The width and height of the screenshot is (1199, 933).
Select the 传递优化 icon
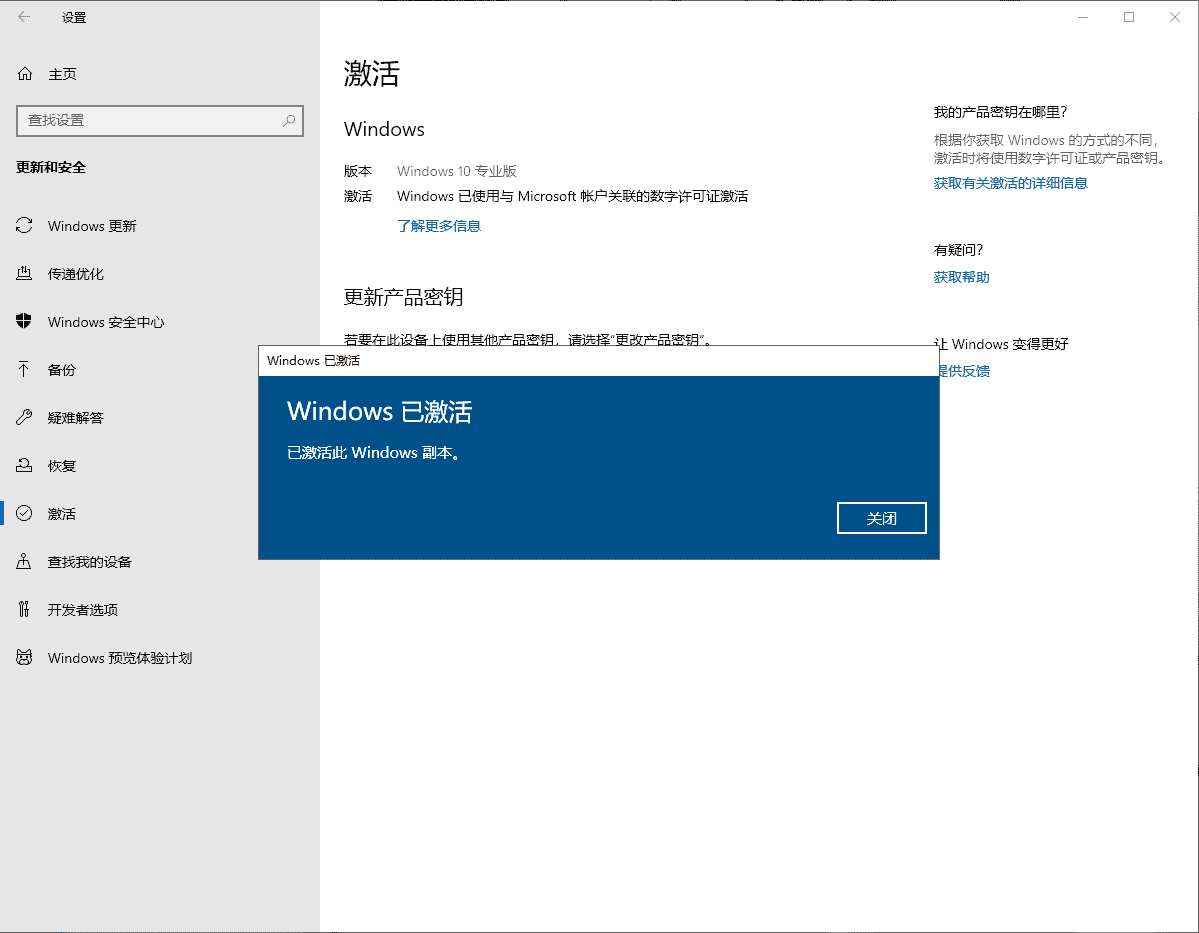coord(24,273)
